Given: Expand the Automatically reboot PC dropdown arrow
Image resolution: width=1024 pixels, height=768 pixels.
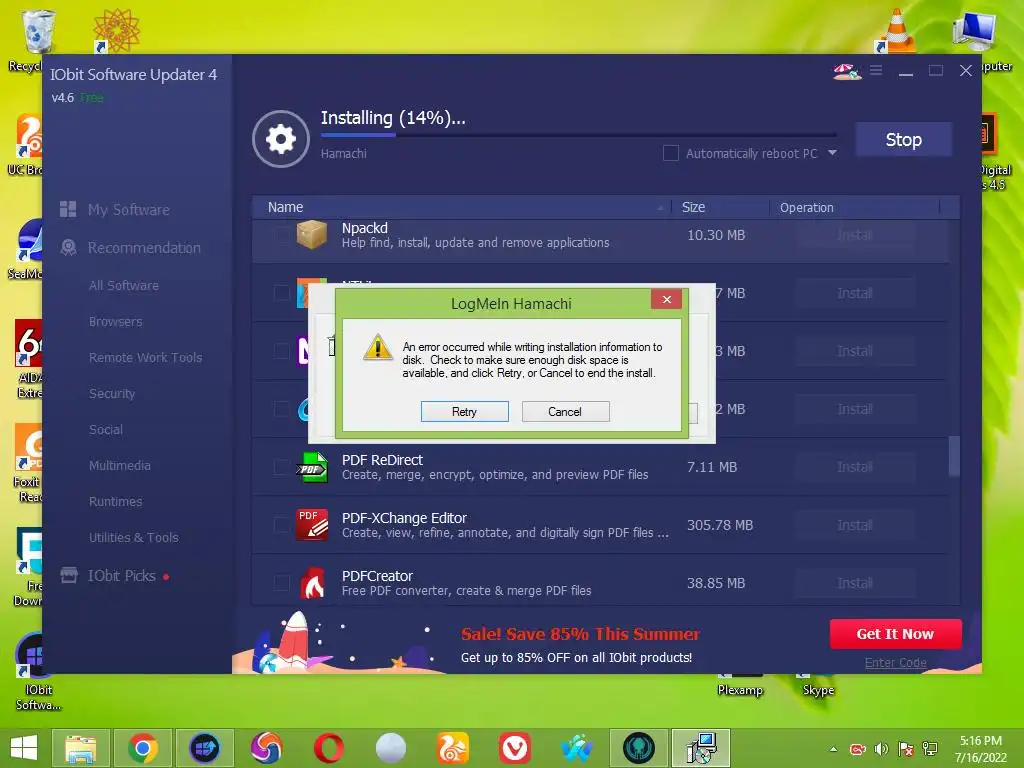Looking at the screenshot, I should click(833, 153).
